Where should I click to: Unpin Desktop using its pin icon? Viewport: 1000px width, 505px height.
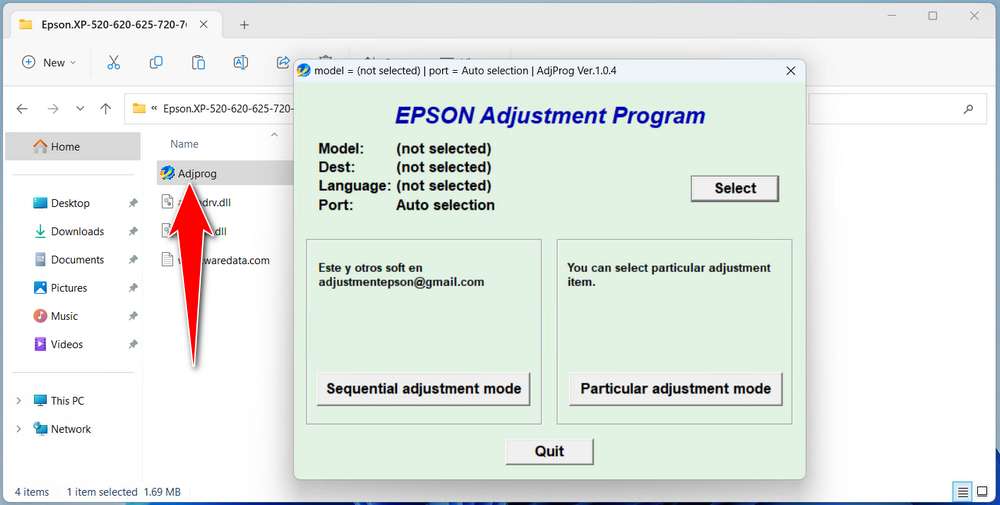(133, 203)
